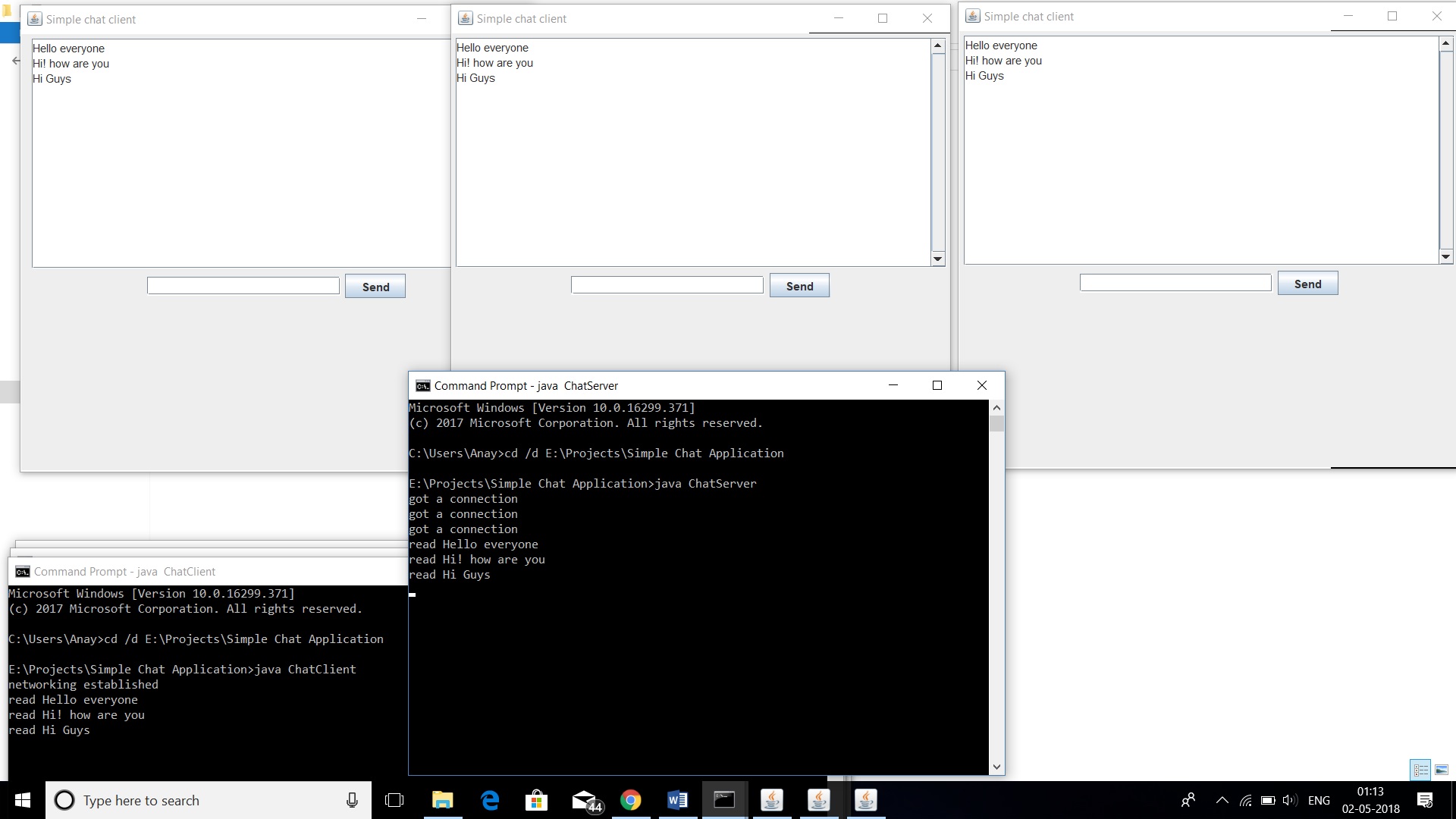Click the Send button on middle client
Viewport: 1456px width, 819px height.
[x=799, y=286]
